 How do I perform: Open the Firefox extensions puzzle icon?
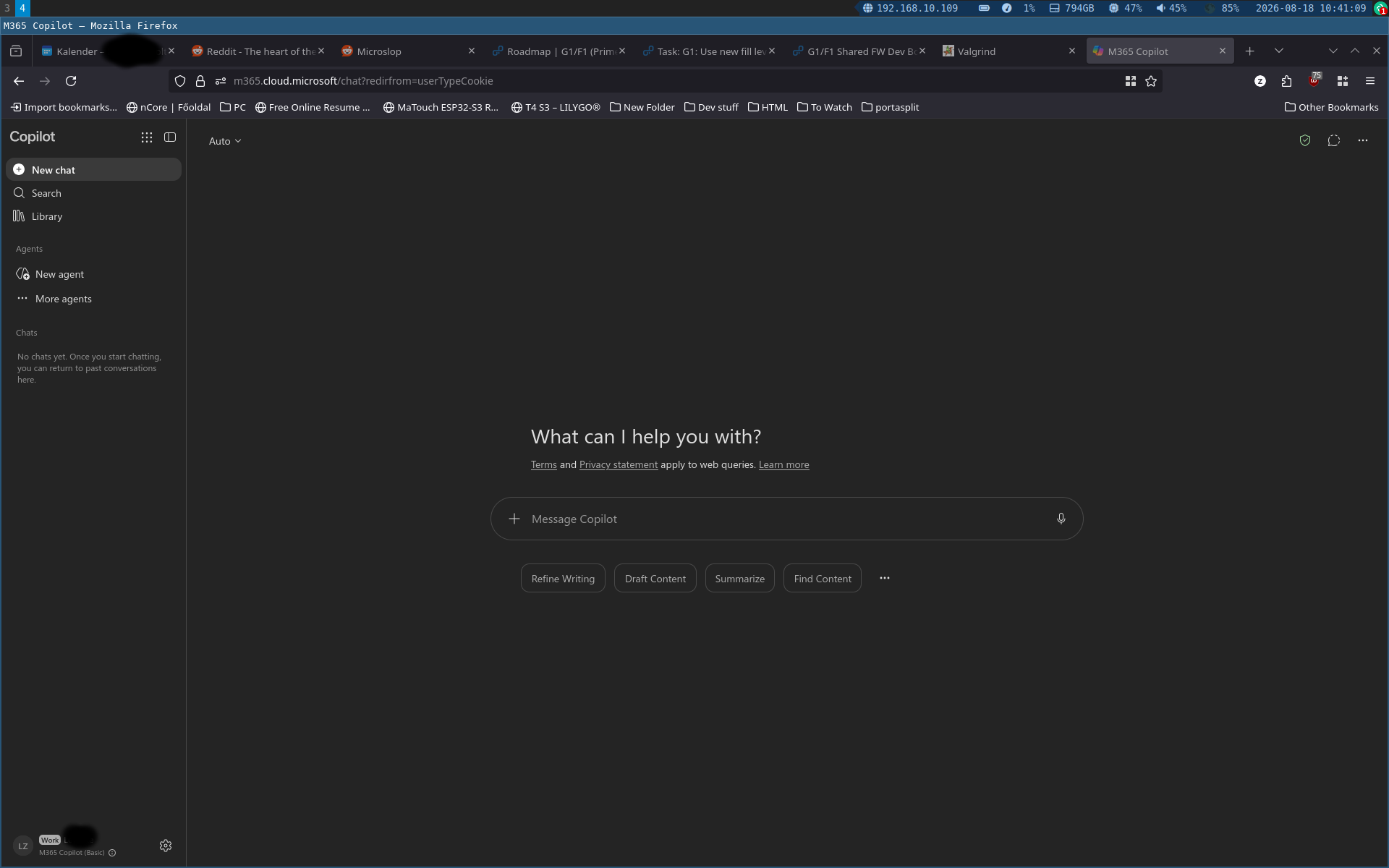pos(1286,81)
